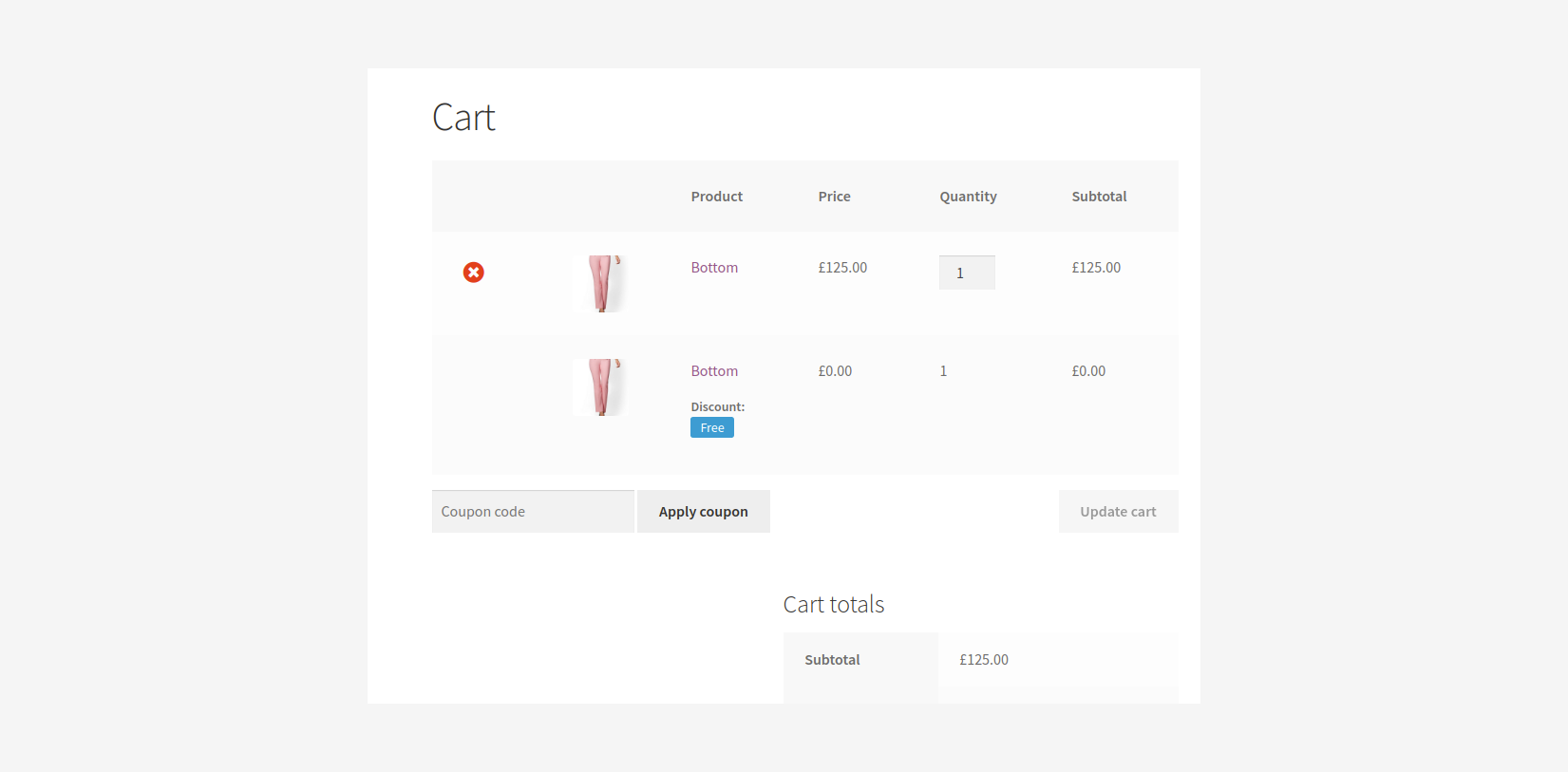Click the Subtotal label in Cart totals
1568x772 pixels.
[832, 660]
